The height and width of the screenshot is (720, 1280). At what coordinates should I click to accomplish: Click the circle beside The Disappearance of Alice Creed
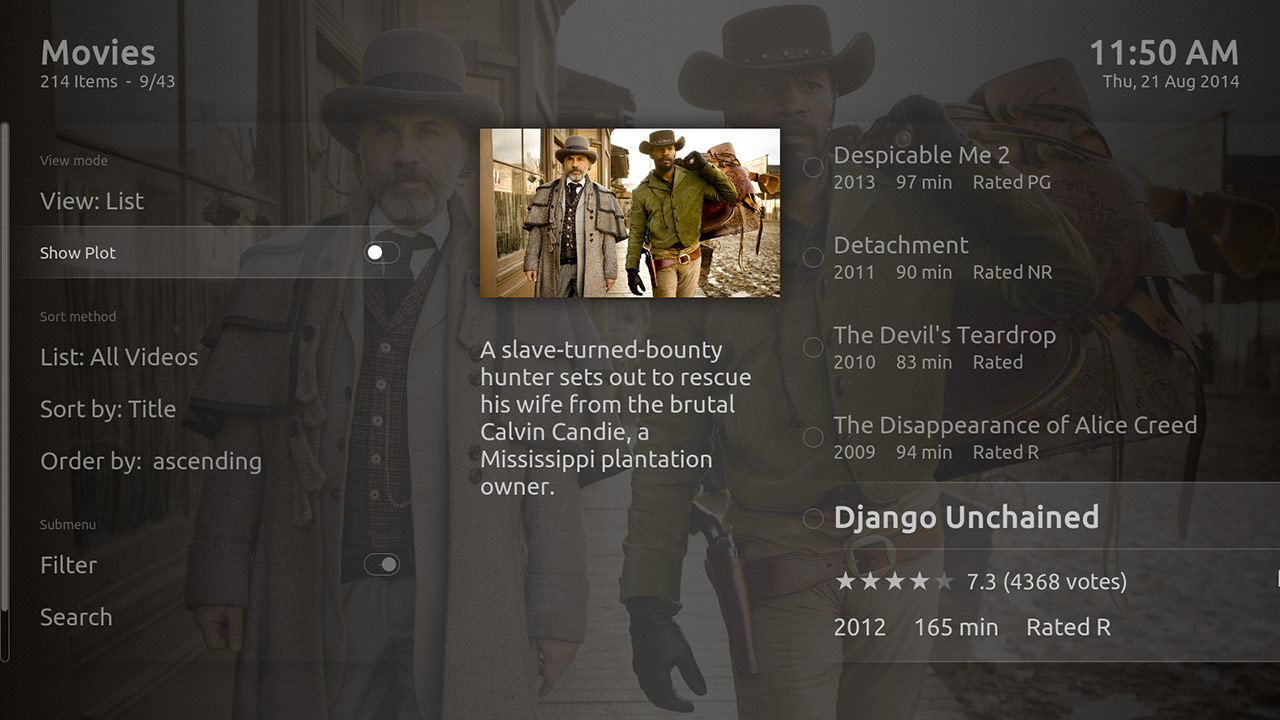pyautogui.click(x=813, y=438)
